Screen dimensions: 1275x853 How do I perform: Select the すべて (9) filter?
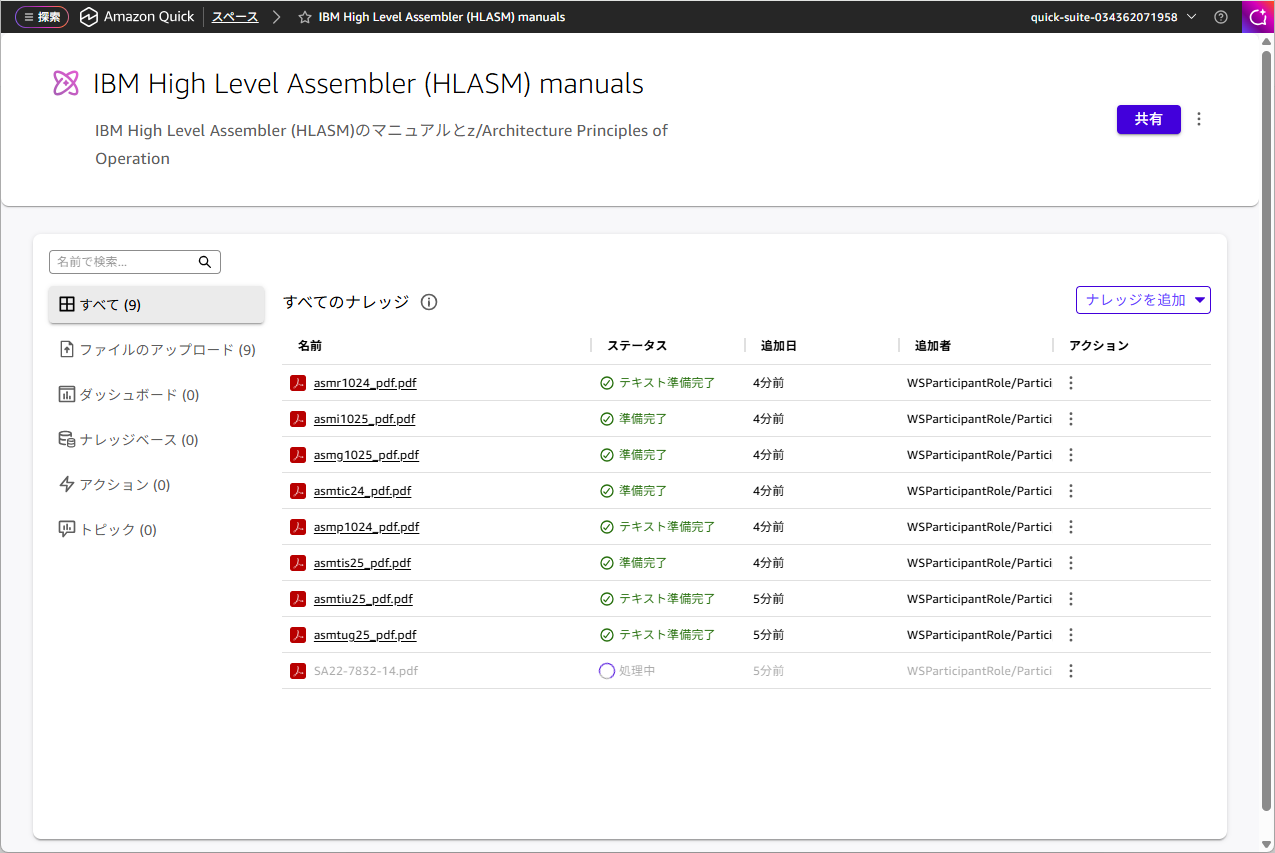point(157,305)
